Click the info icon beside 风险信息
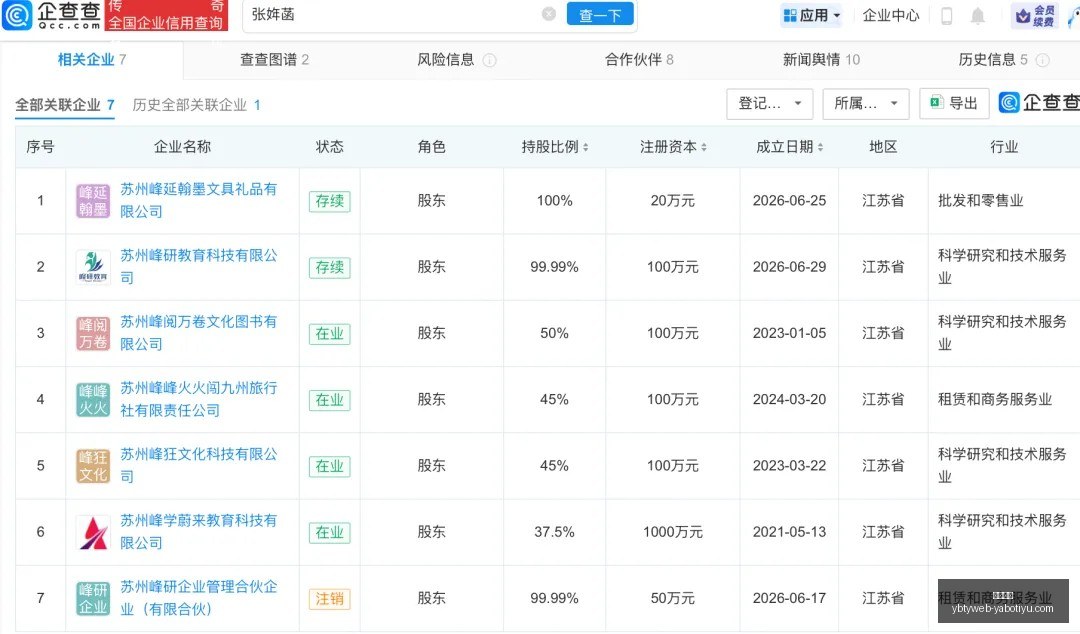 coord(490,60)
